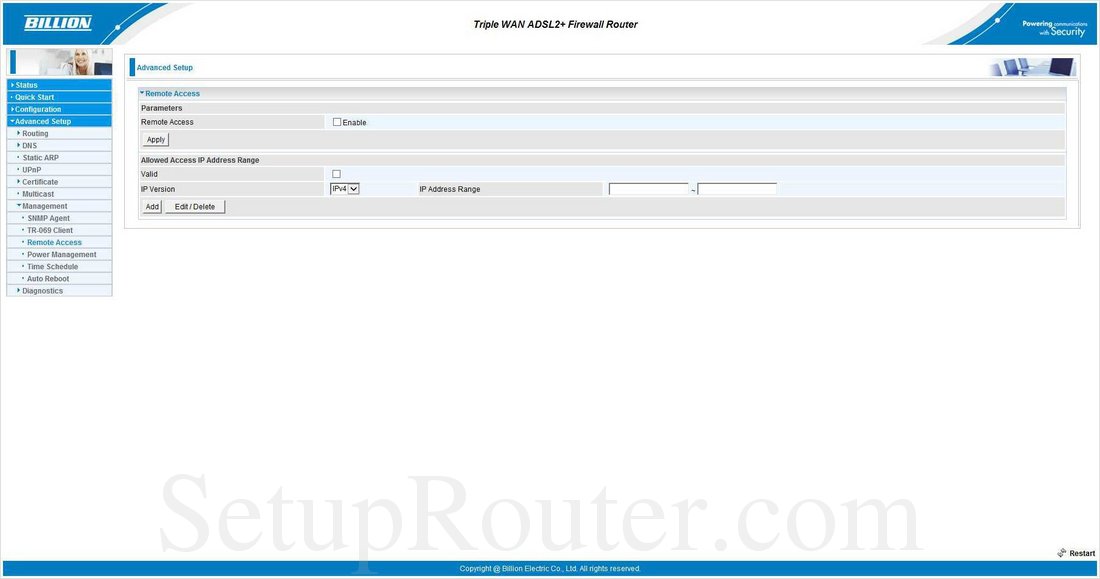Screen dimensions: 1100x579
Task: Select SNMP Agent in the sidebar
Action: [51, 217]
